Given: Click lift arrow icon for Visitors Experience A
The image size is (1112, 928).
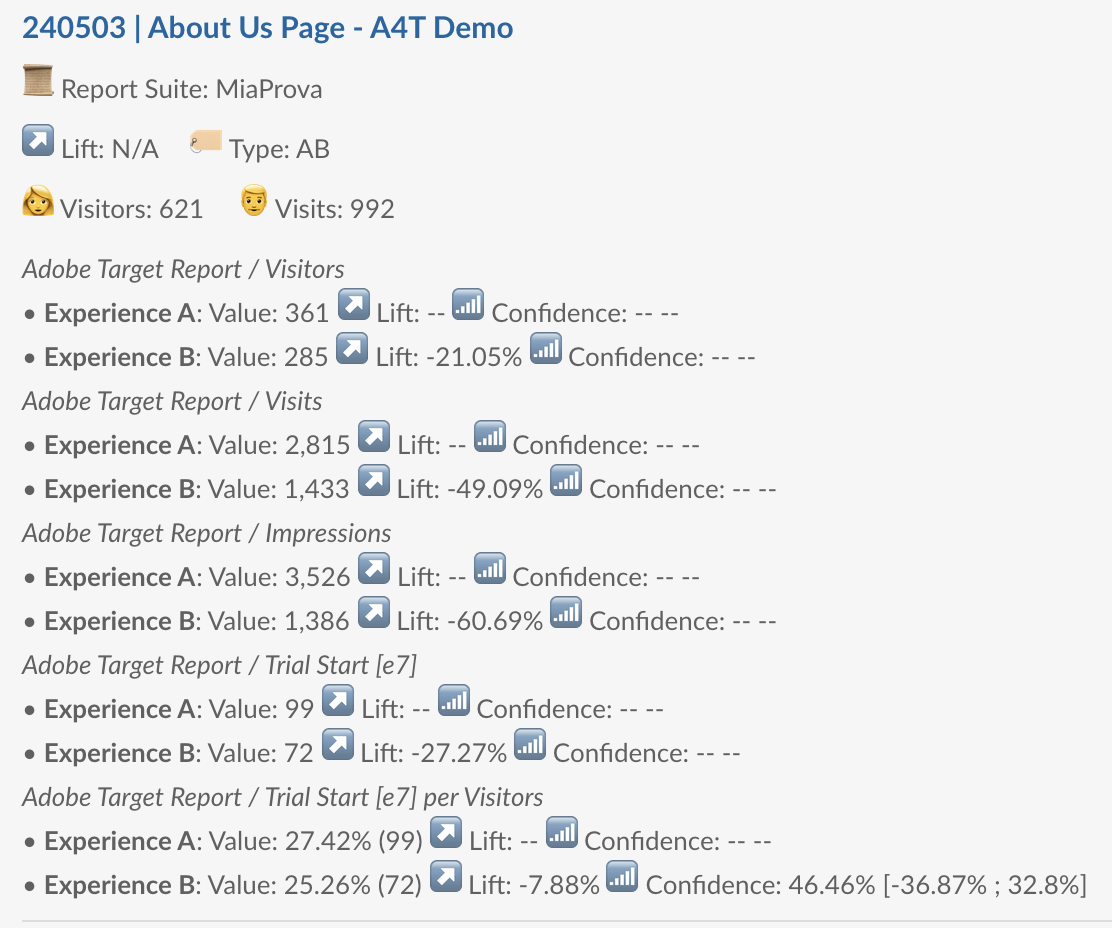Looking at the screenshot, I should [x=354, y=305].
